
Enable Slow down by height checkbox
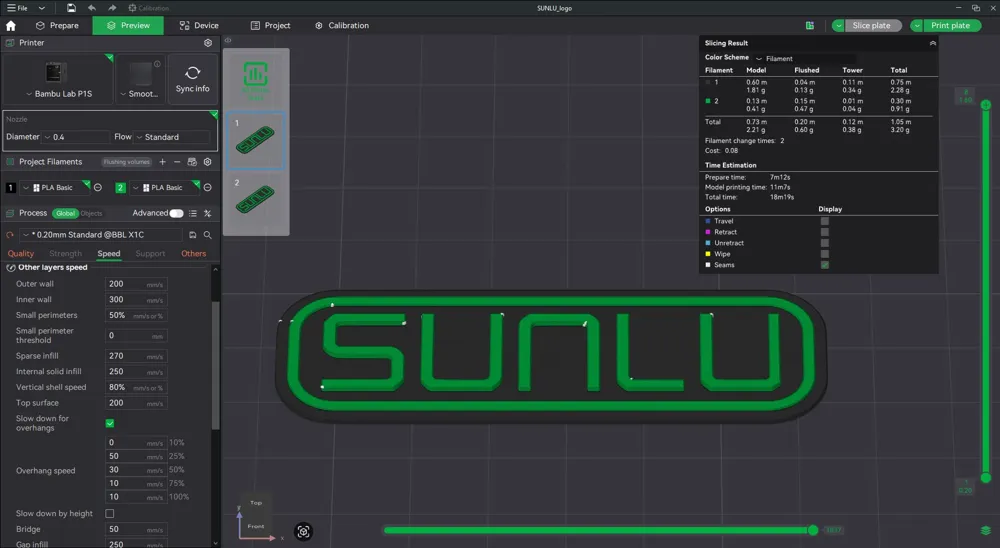(x=110, y=514)
